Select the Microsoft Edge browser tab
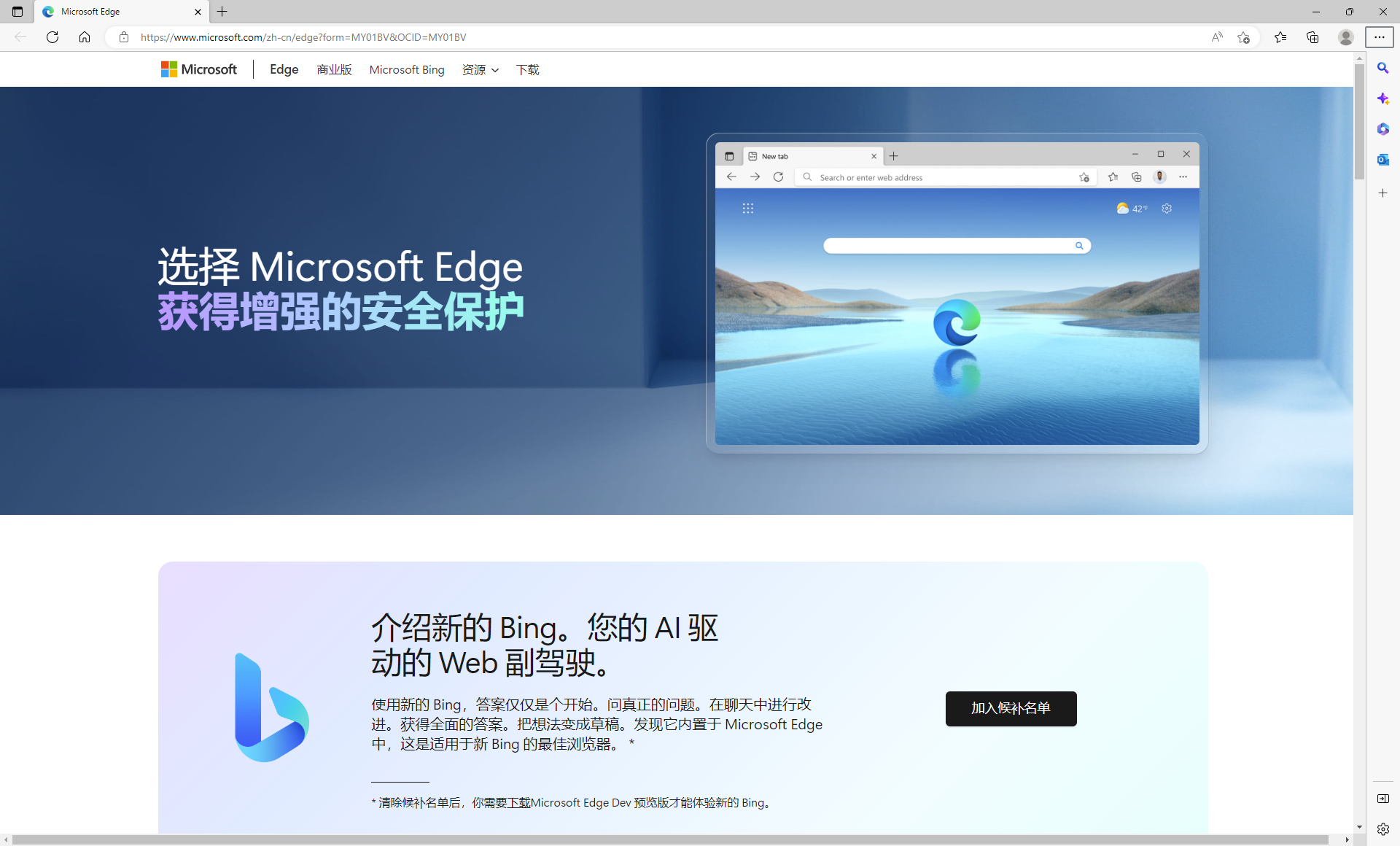1400x846 pixels. tap(122, 12)
